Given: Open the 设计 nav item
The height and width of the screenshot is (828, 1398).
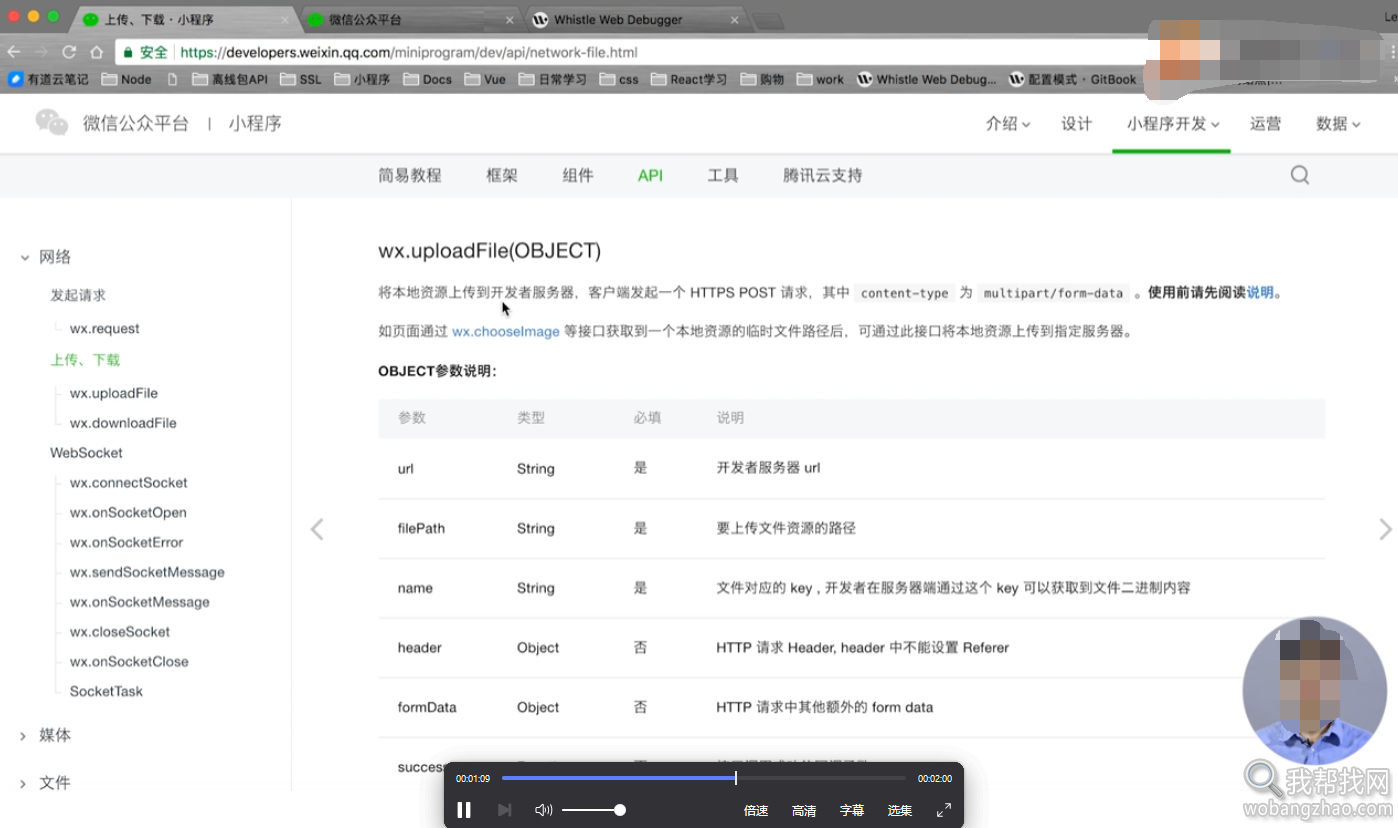Looking at the screenshot, I should click(1076, 123).
